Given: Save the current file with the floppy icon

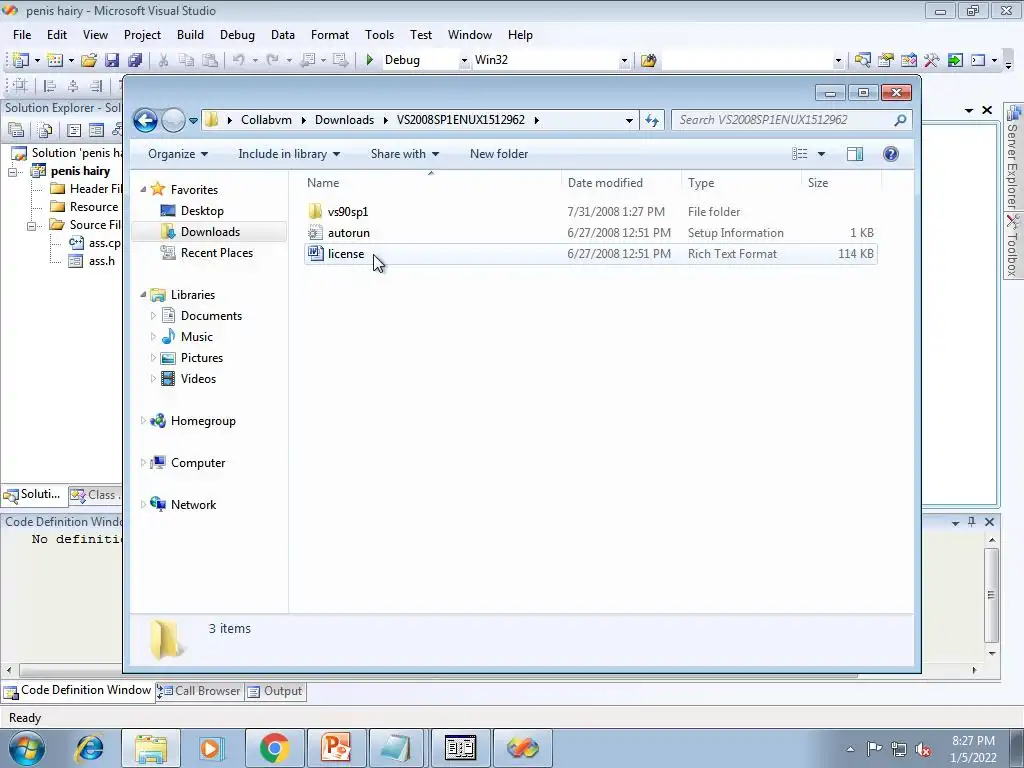Looking at the screenshot, I should coord(112,60).
